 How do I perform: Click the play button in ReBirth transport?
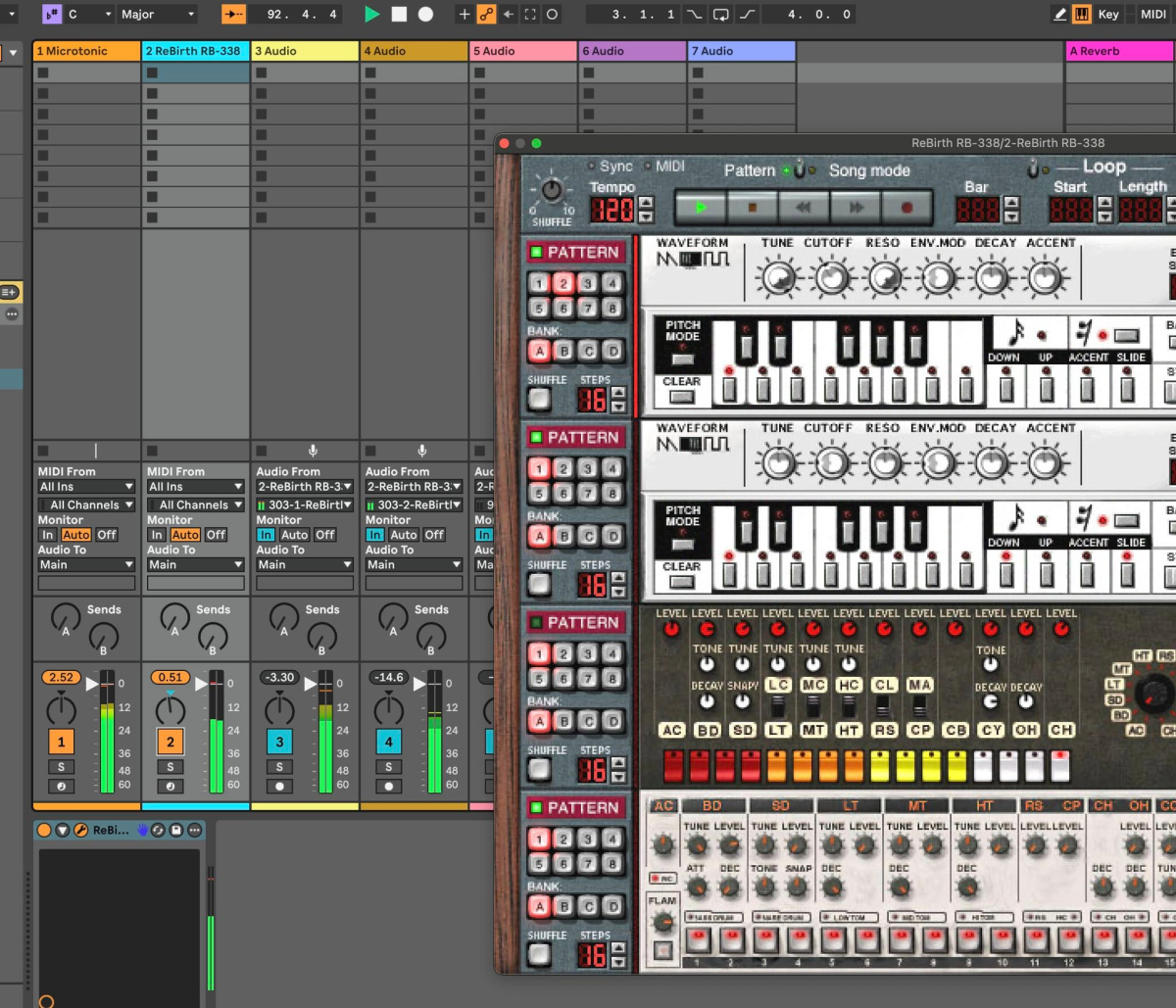(x=700, y=208)
